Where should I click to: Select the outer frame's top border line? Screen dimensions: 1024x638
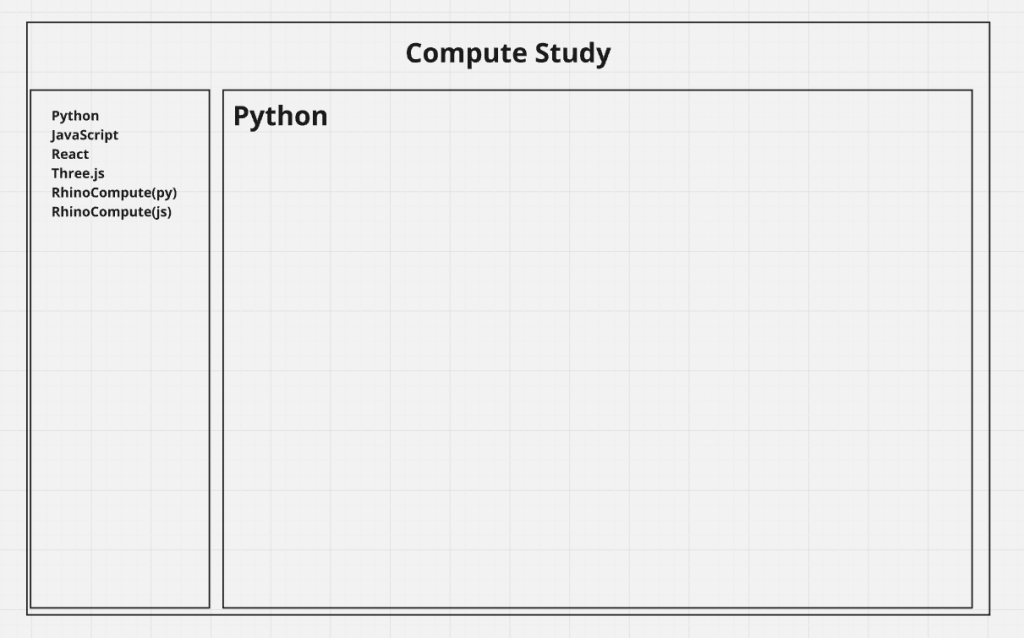pyautogui.click(x=508, y=22)
